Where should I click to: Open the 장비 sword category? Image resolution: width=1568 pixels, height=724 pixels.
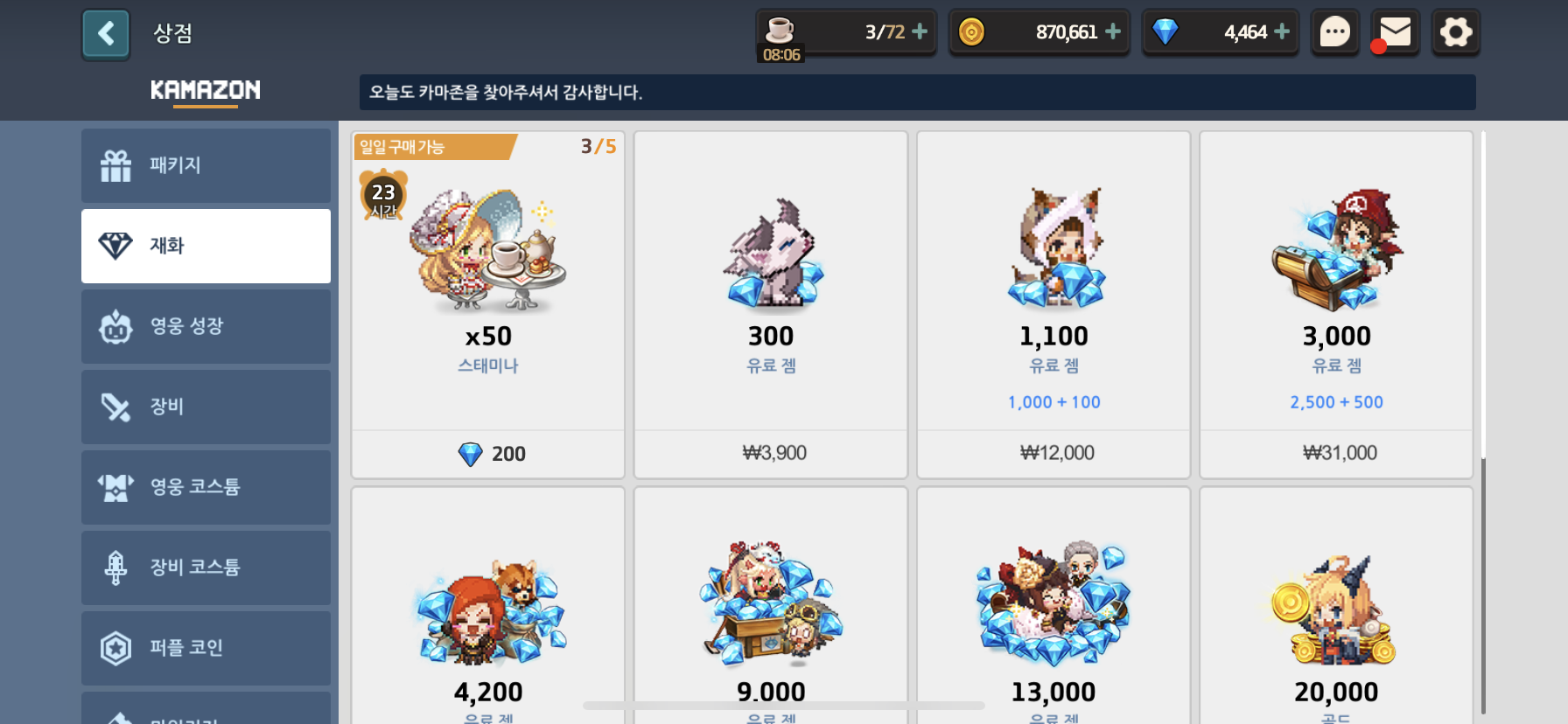(206, 407)
